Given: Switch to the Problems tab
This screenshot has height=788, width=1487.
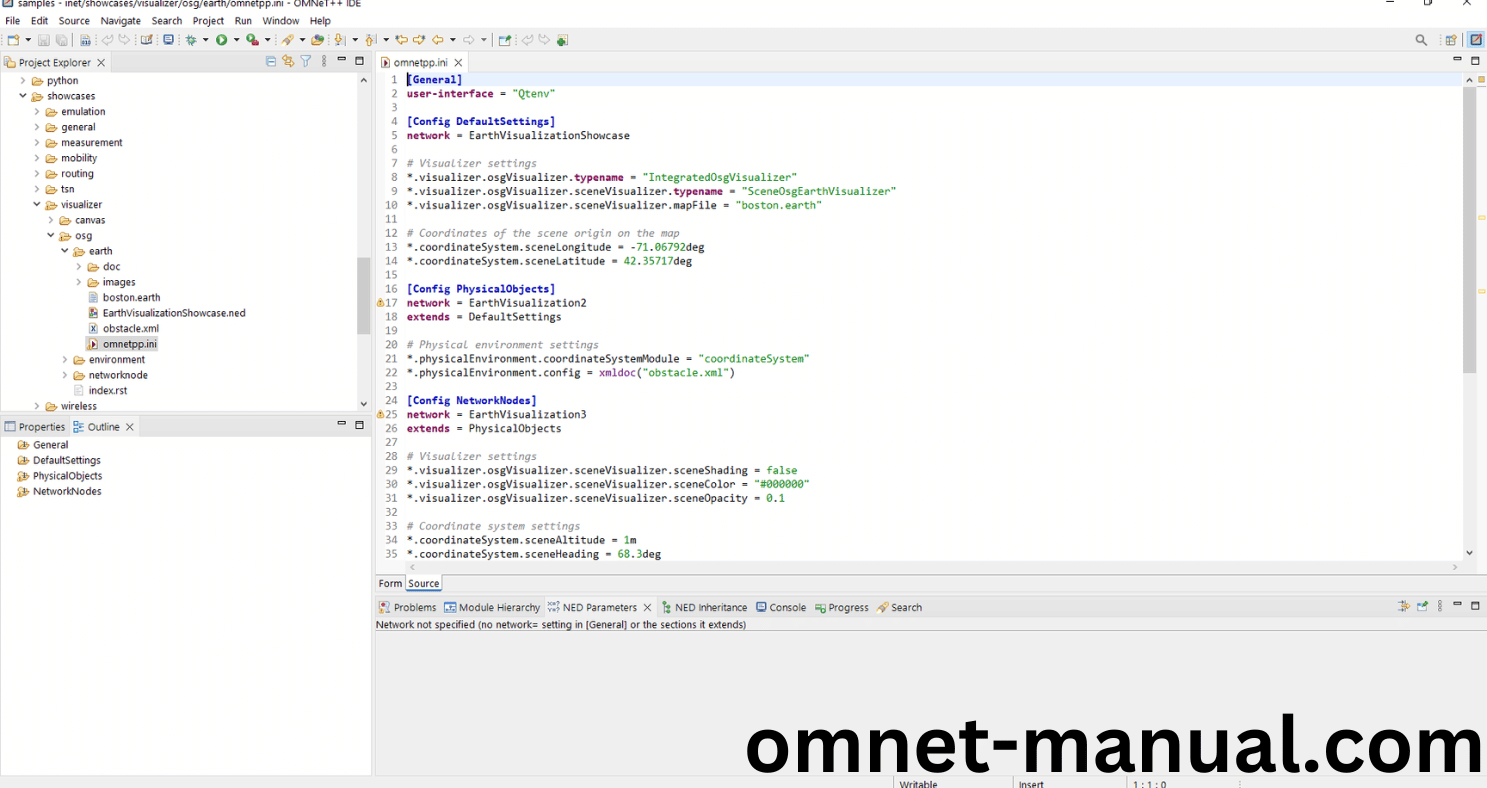Looking at the screenshot, I should pos(407,607).
